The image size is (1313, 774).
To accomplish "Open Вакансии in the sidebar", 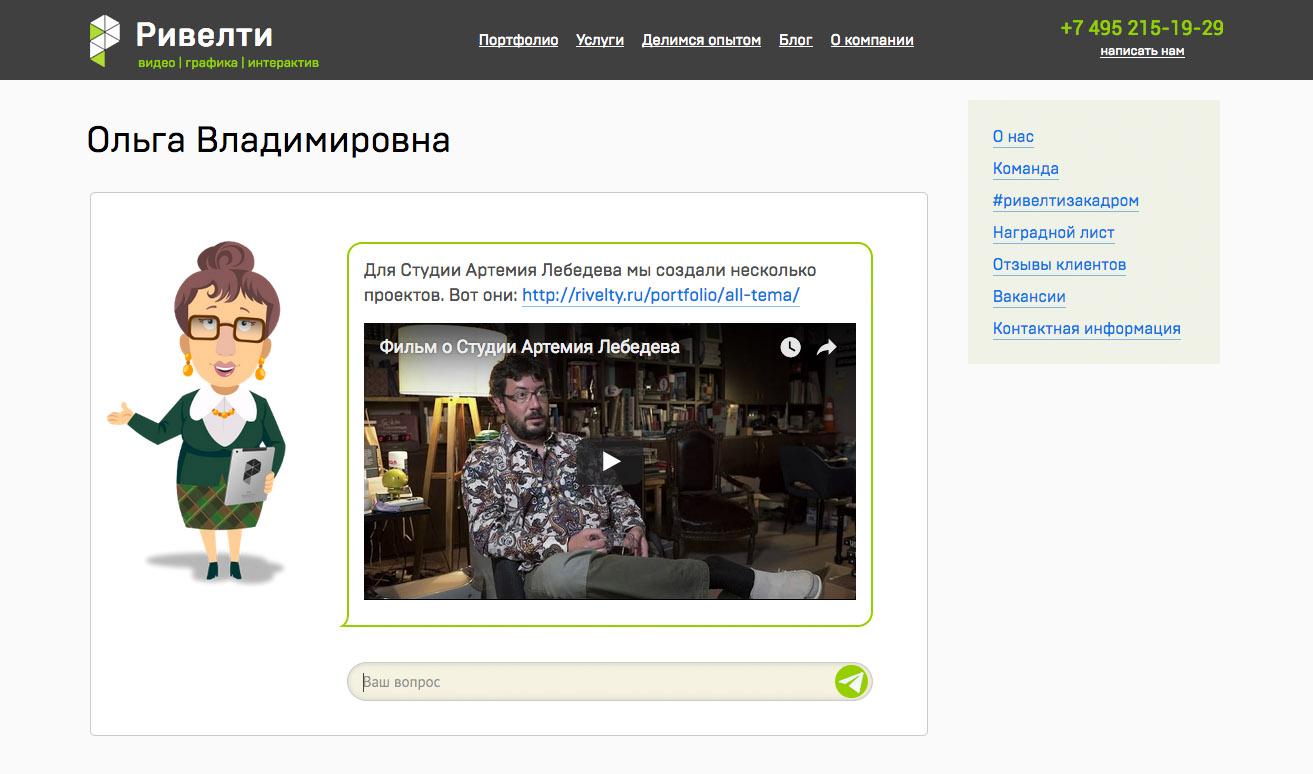I will coord(1029,297).
